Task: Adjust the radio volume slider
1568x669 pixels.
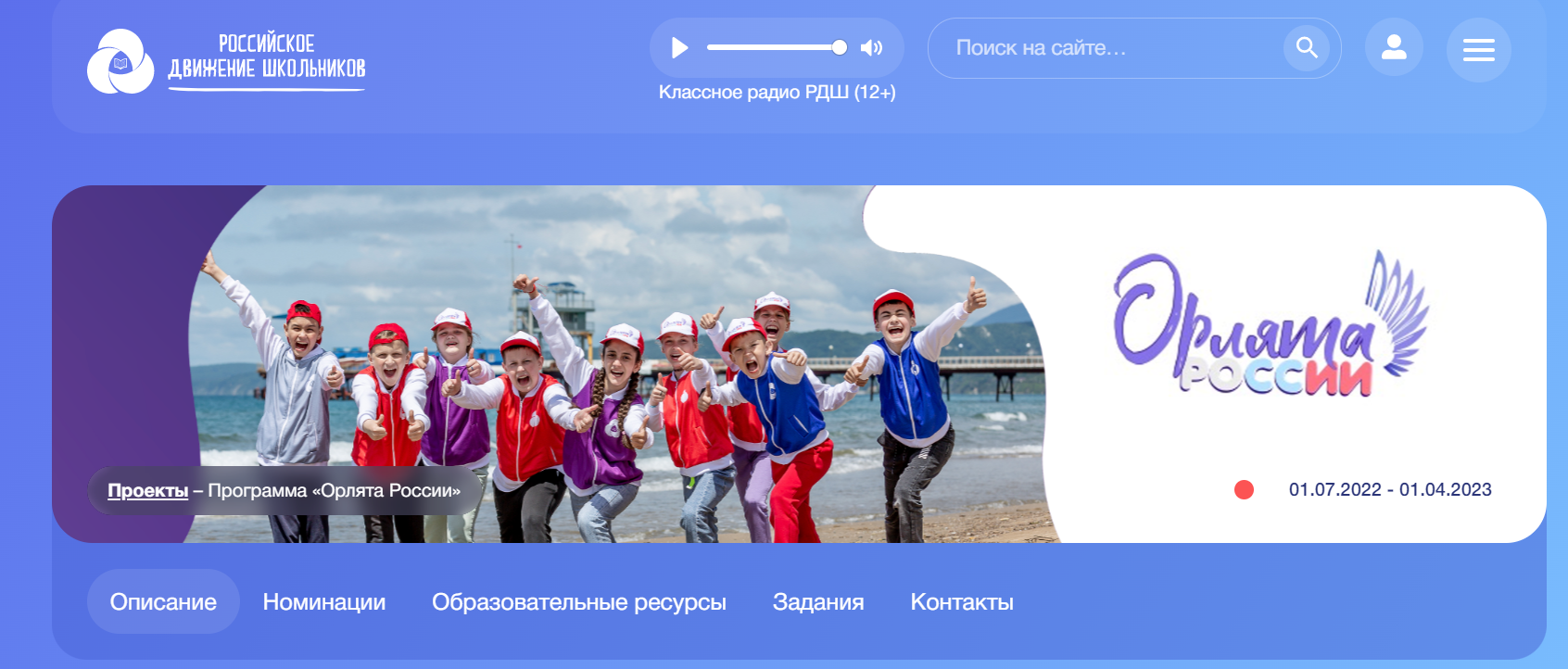Action: [777, 47]
